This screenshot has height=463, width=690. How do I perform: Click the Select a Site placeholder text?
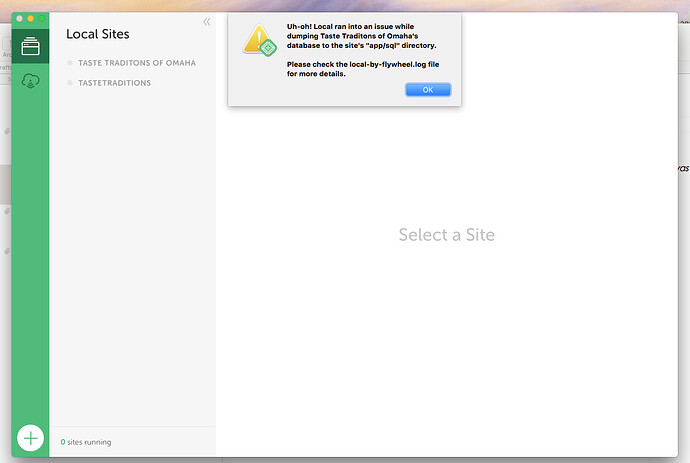(x=447, y=235)
